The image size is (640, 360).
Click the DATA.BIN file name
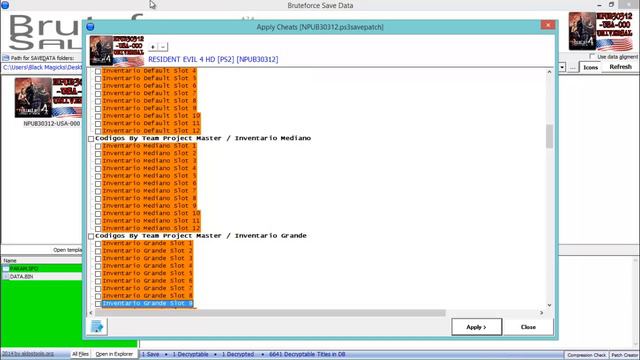pos(22,276)
